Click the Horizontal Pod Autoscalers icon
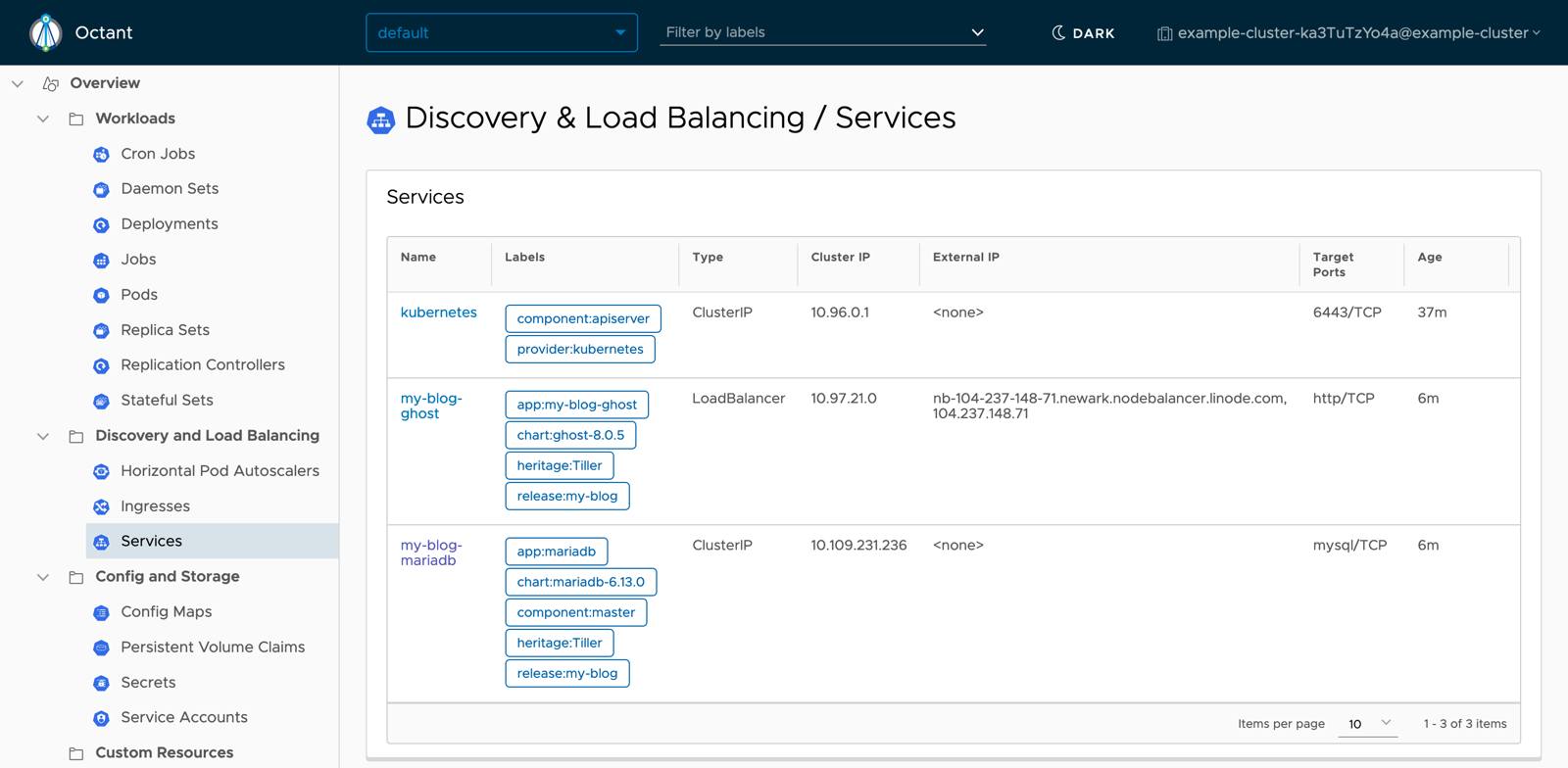 click(101, 471)
